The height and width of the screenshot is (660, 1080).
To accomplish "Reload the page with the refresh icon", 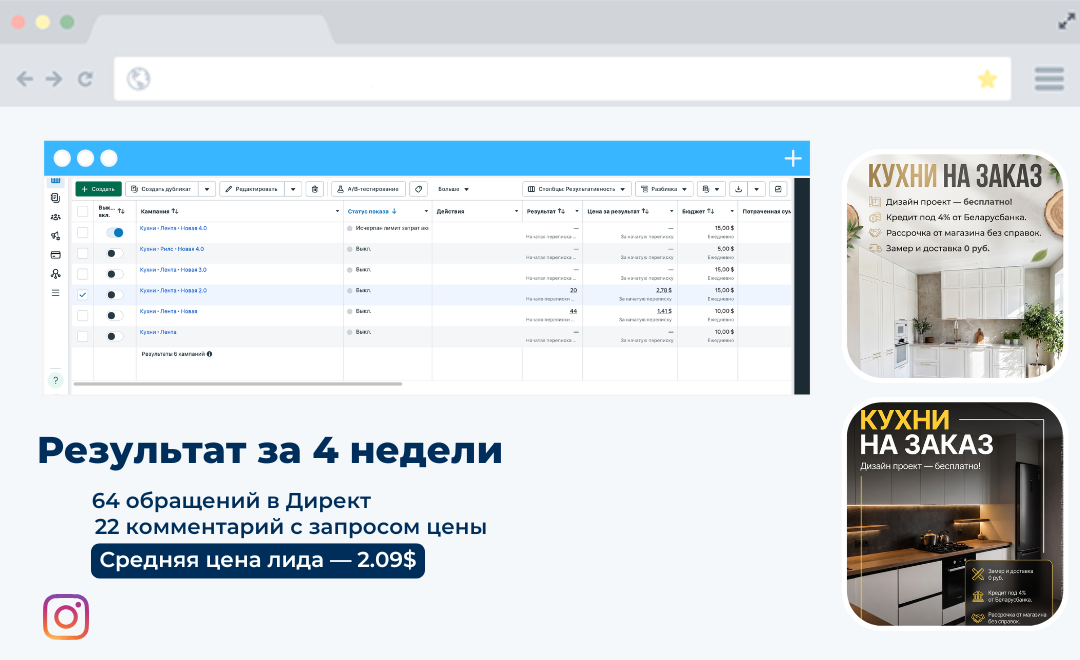I will (85, 79).
